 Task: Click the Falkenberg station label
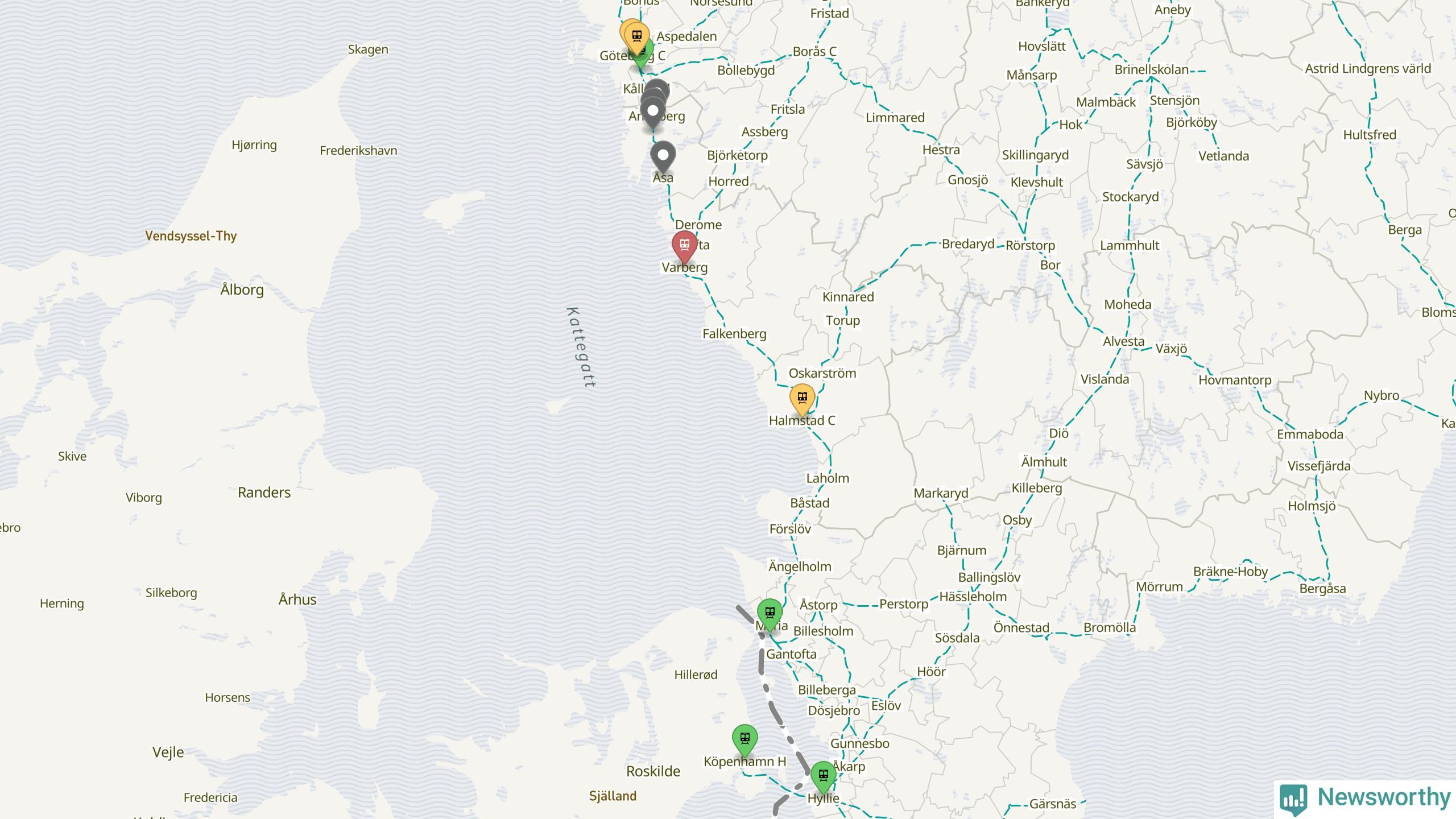734,334
